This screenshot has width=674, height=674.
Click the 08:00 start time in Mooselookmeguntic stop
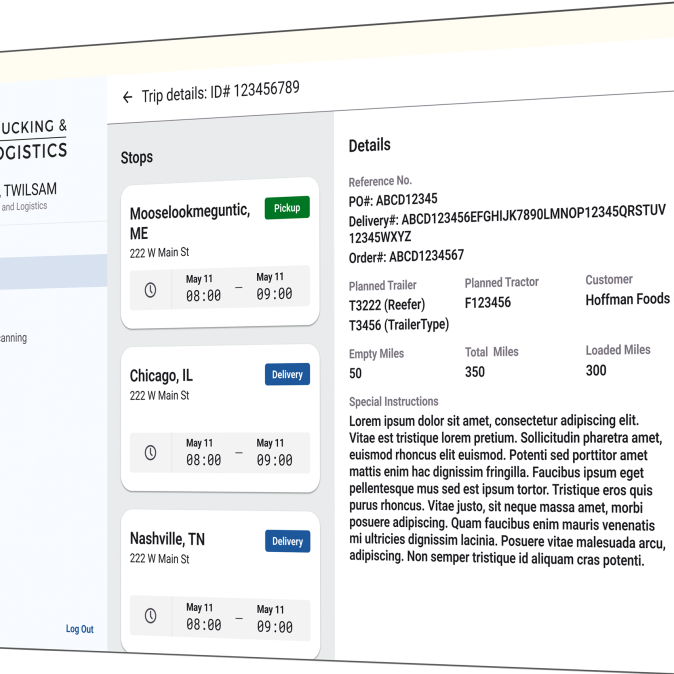203,296
